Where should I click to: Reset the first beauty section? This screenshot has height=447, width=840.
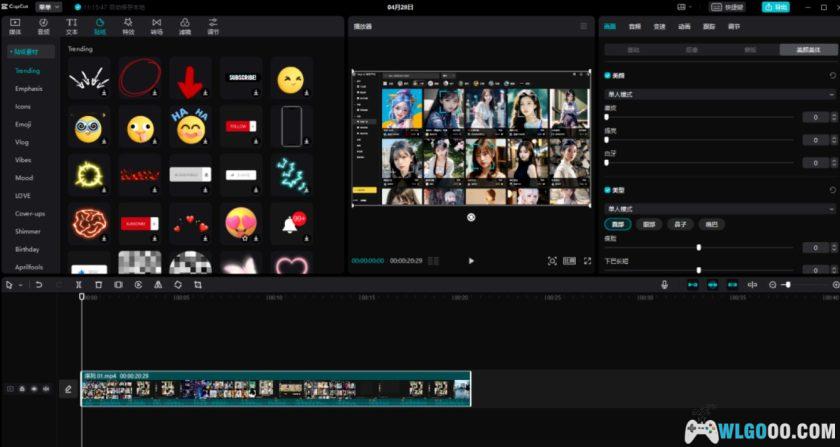[x=832, y=76]
